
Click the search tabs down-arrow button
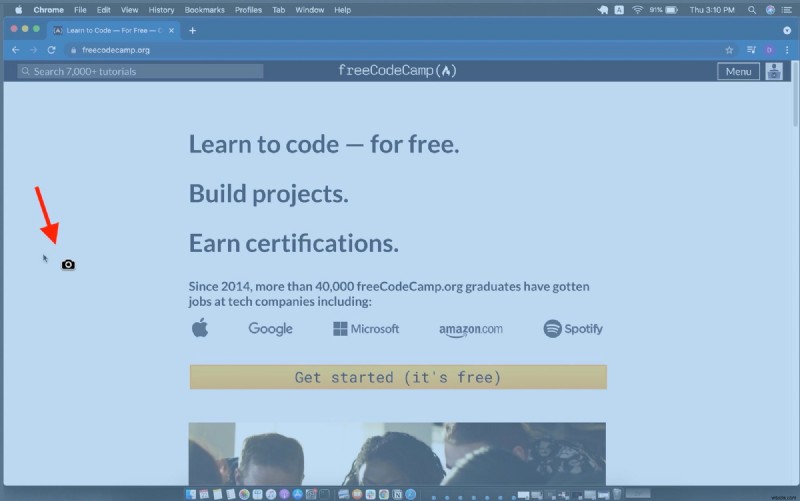point(787,31)
